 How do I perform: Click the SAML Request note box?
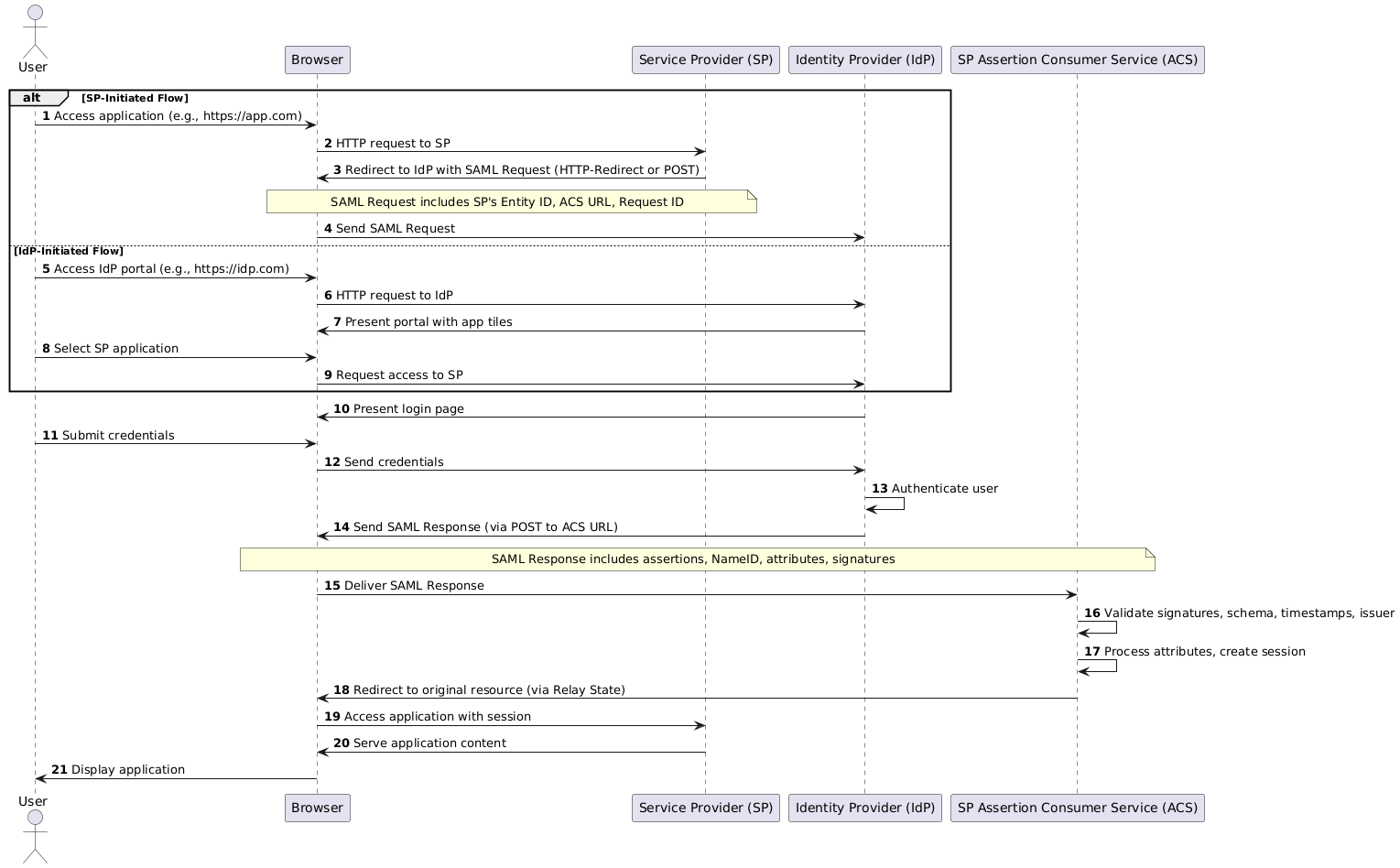(x=510, y=201)
